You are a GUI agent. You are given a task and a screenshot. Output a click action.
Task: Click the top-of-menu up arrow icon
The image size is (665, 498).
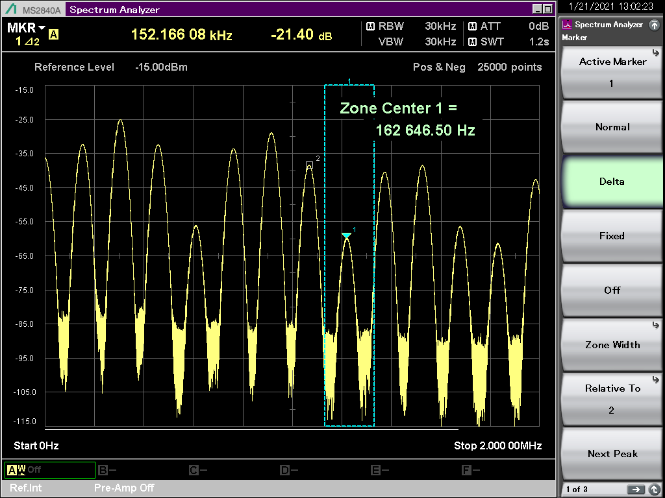pyautogui.click(x=654, y=25)
